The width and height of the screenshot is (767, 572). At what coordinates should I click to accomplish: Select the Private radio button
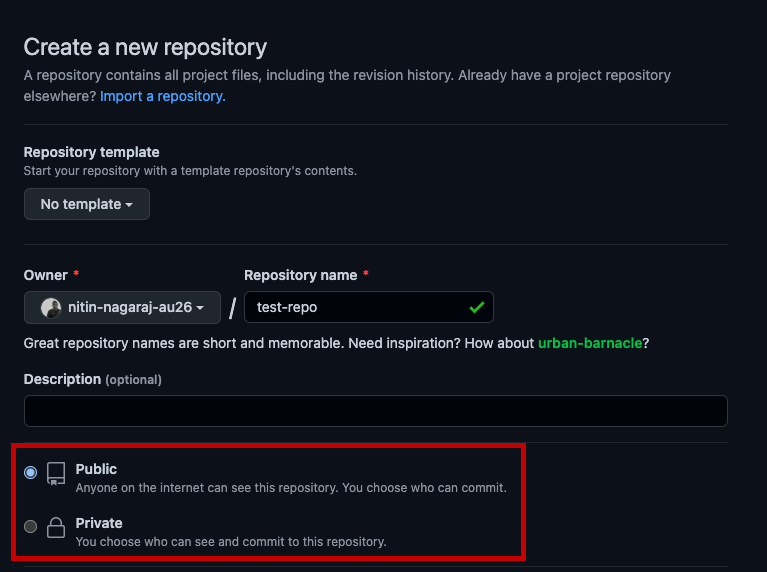click(x=30, y=526)
